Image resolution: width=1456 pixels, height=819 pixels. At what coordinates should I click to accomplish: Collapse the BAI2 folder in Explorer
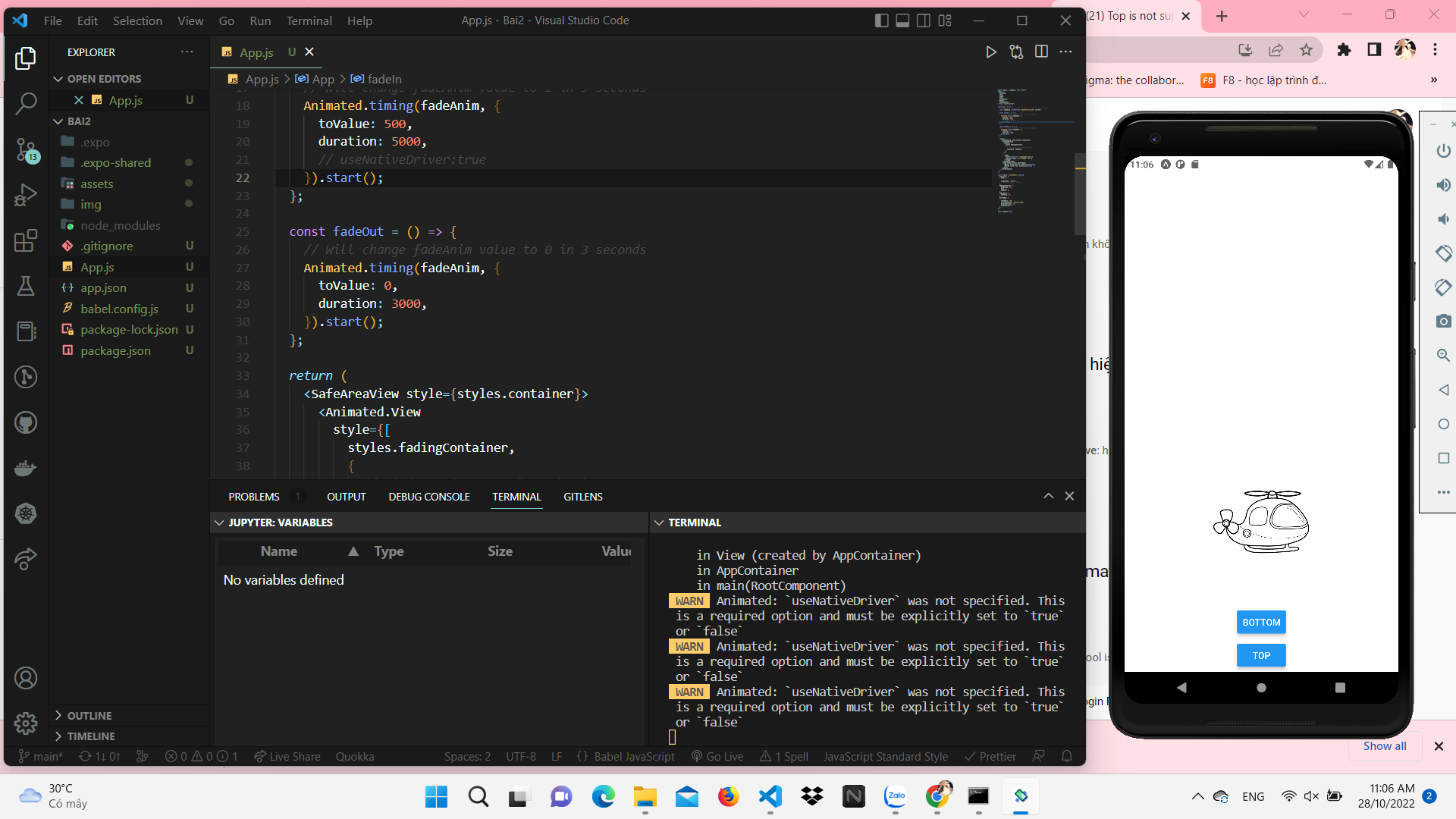pyautogui.click(x=58, y=121)
